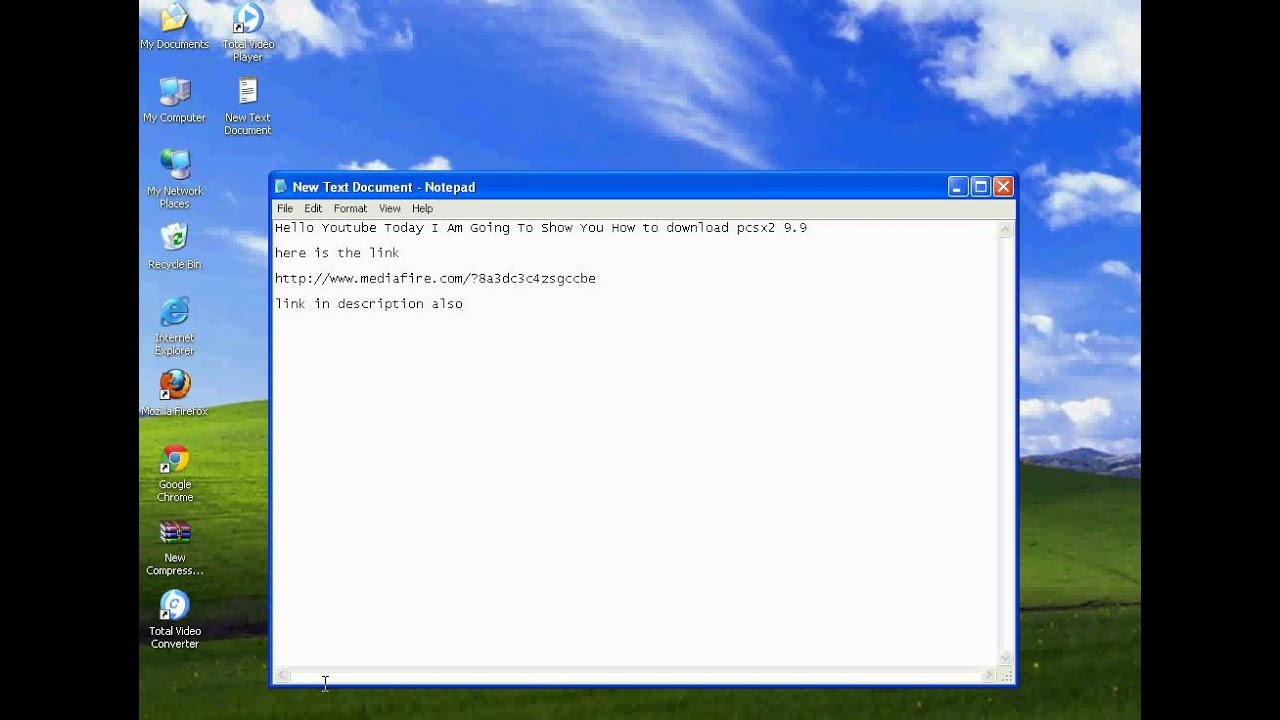Click the 'here is the link' line
Viewport: 1280px width, 720px height.
click(337, 253)
